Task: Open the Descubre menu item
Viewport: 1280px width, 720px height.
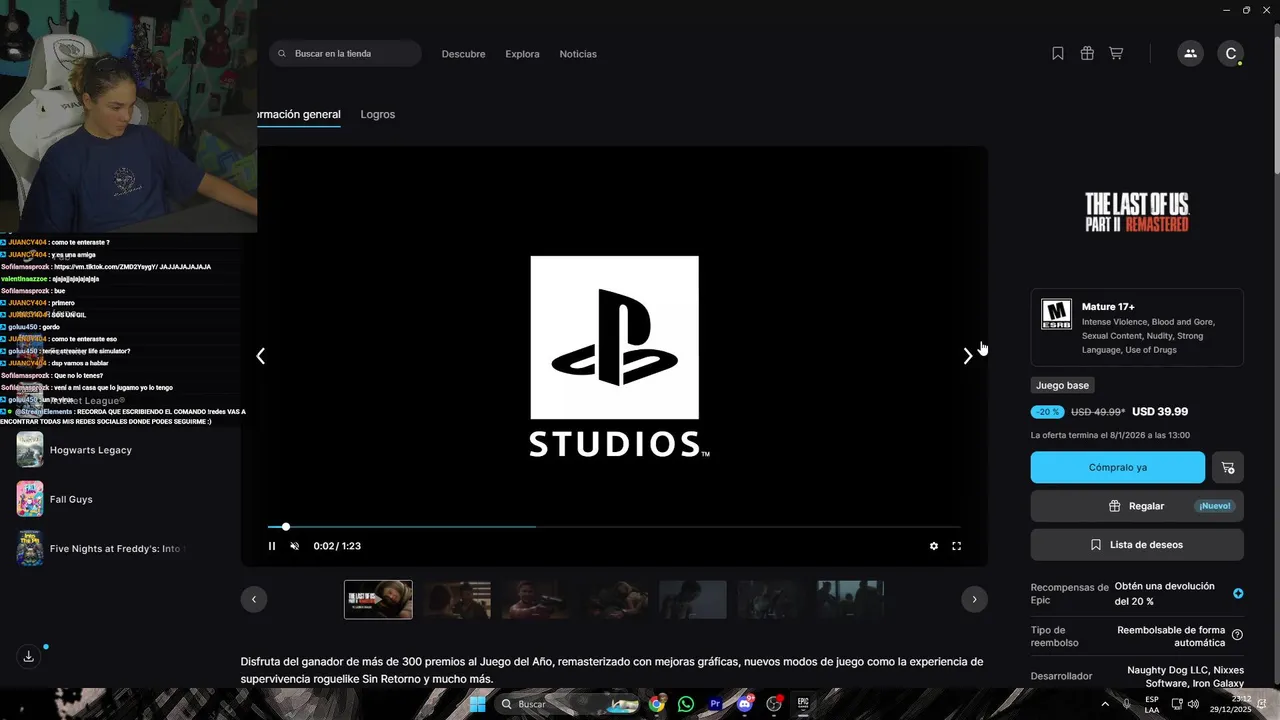Action: 464,54
